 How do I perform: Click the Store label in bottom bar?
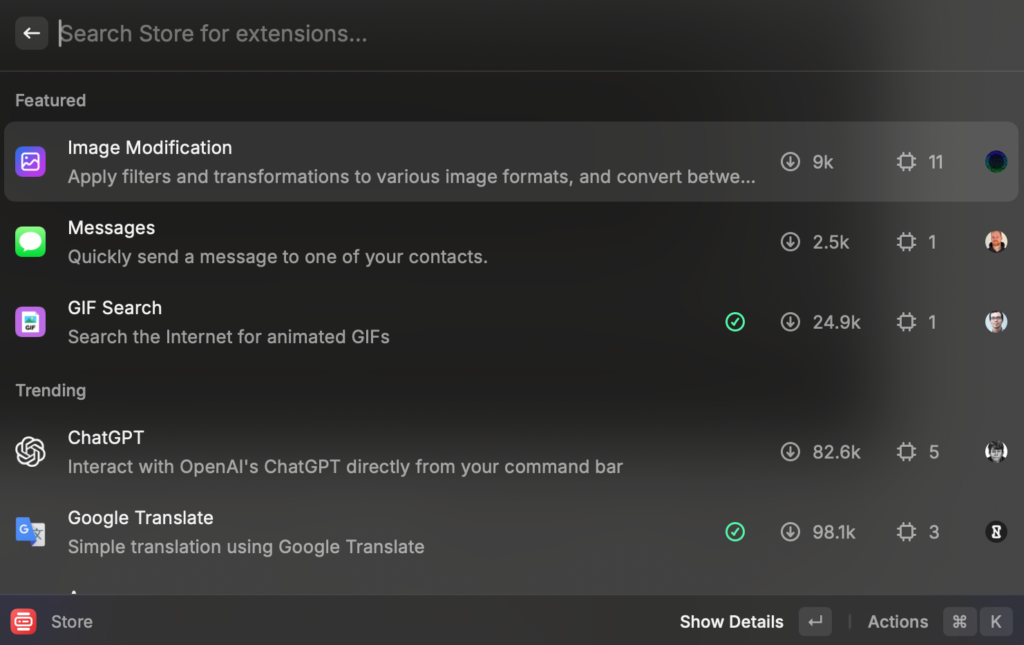tap(72, 621)
